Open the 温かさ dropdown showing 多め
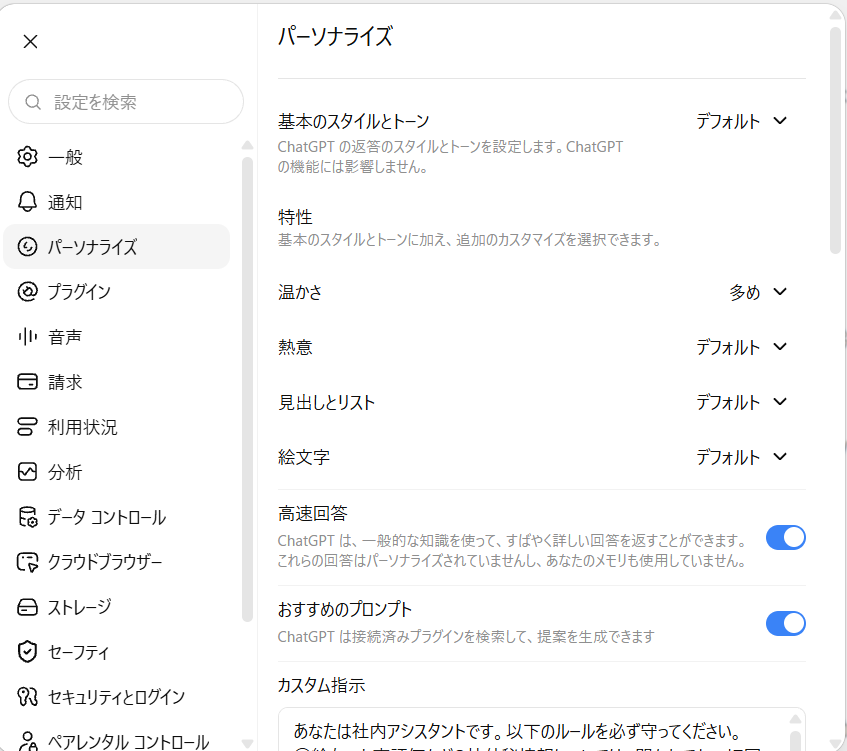 pos(758,292)
